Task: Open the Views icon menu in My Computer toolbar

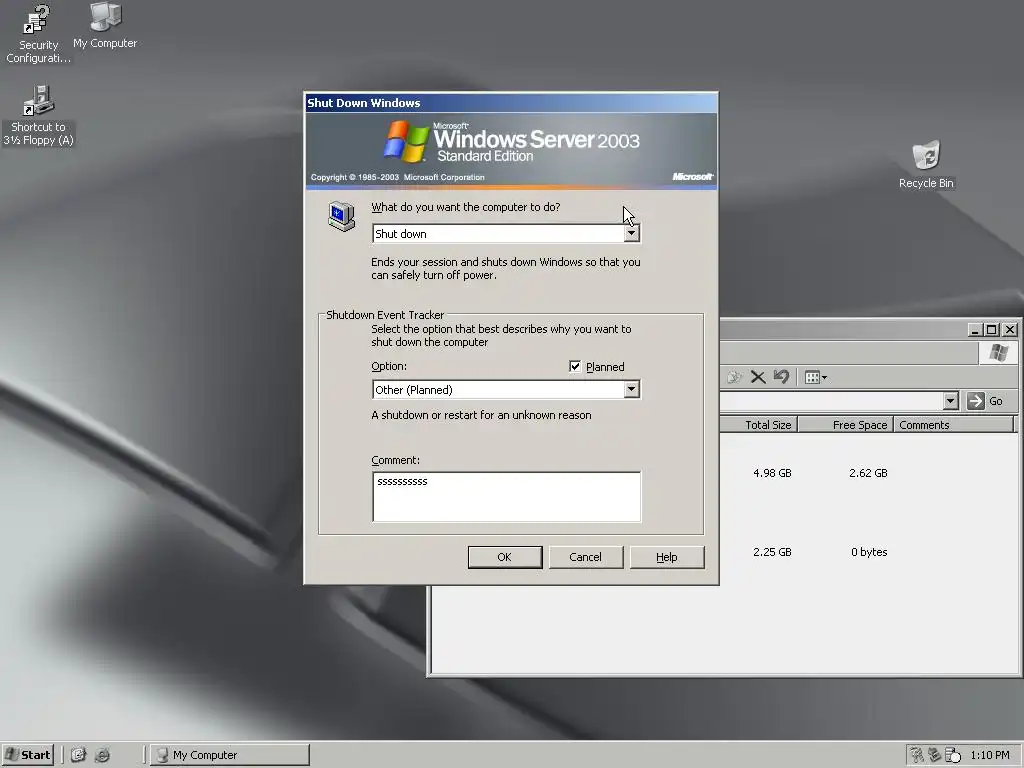Action: click(x=816, y=377)
